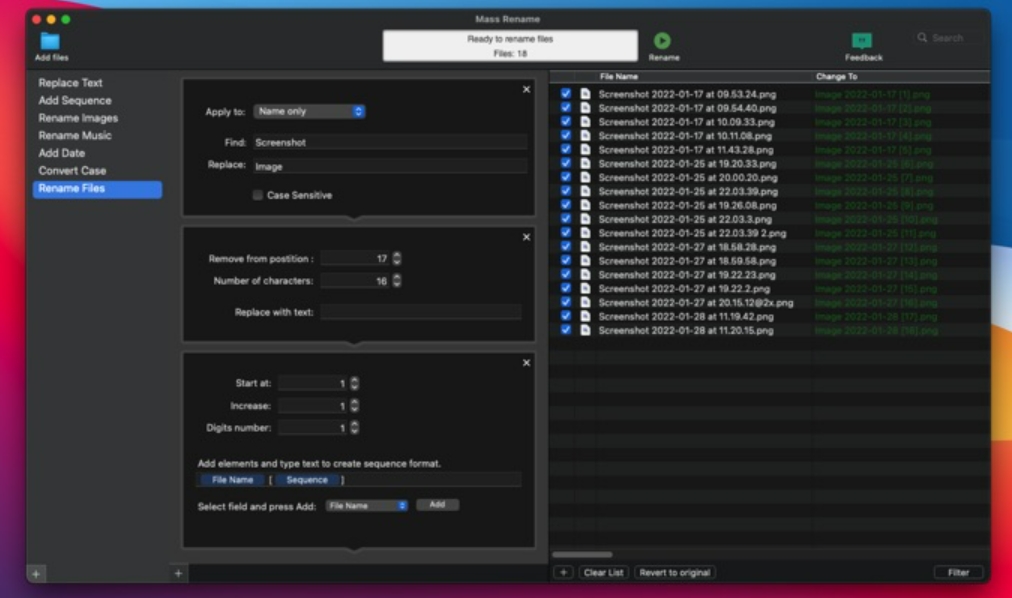Uncheck Screenshot 2022-01-25 at 19.20.33.png
Viewport: 1012px width, 598px height.
point(565,163)
